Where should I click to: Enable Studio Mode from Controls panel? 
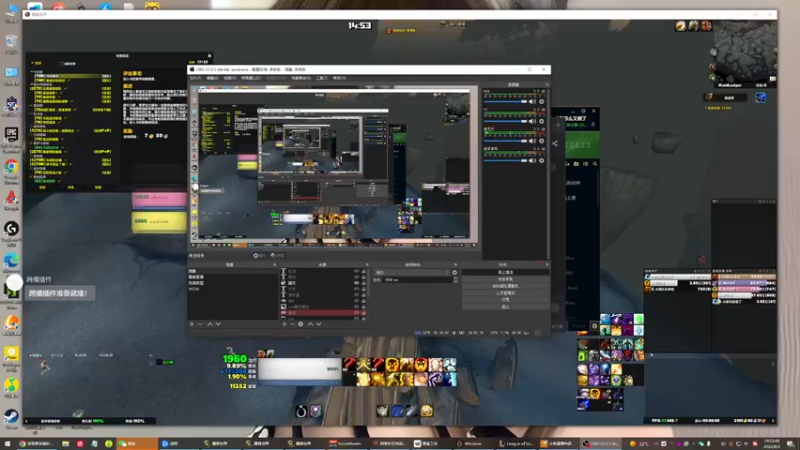click(x=505, y=293)
